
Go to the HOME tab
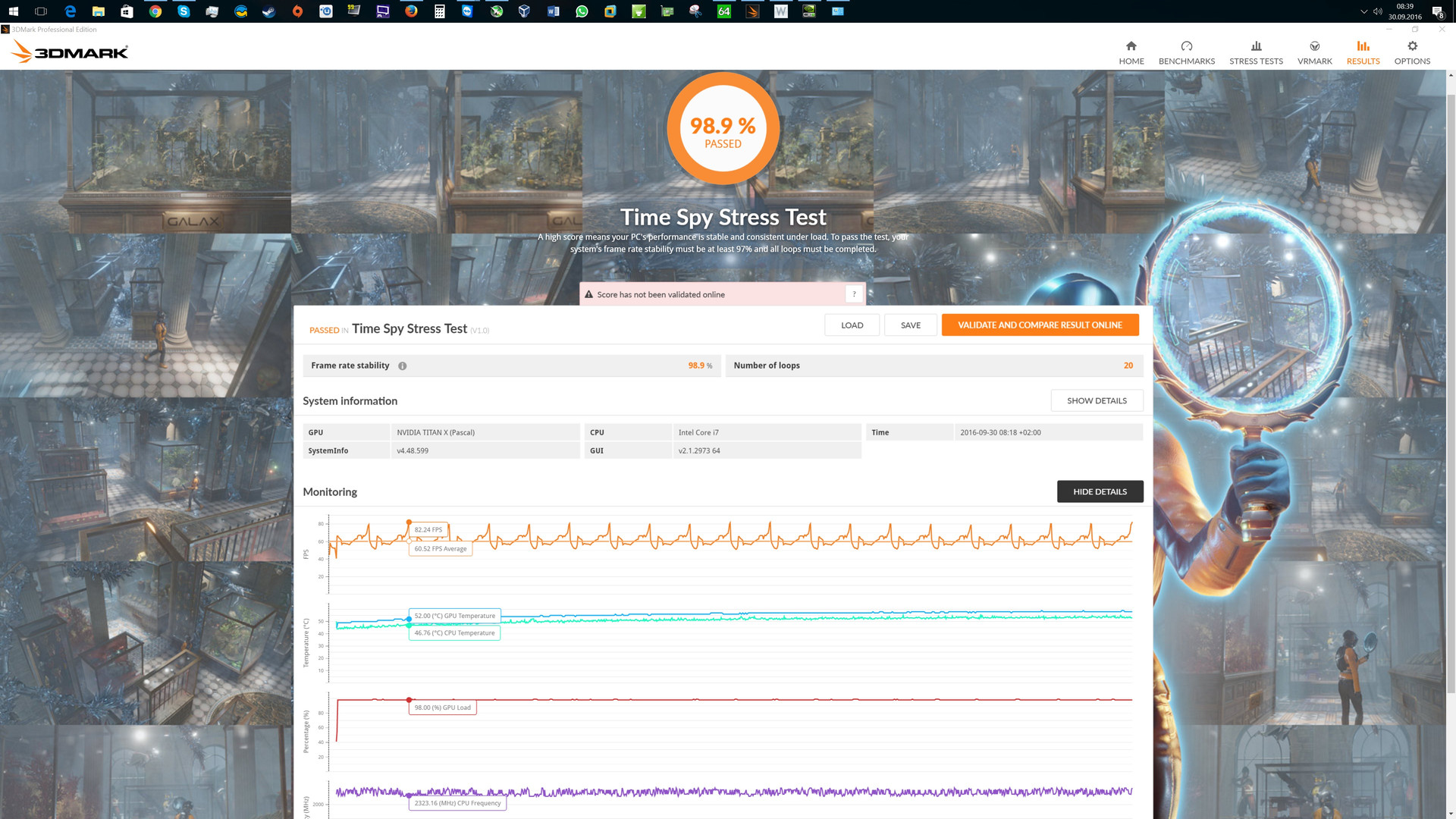pos(1131,53)
